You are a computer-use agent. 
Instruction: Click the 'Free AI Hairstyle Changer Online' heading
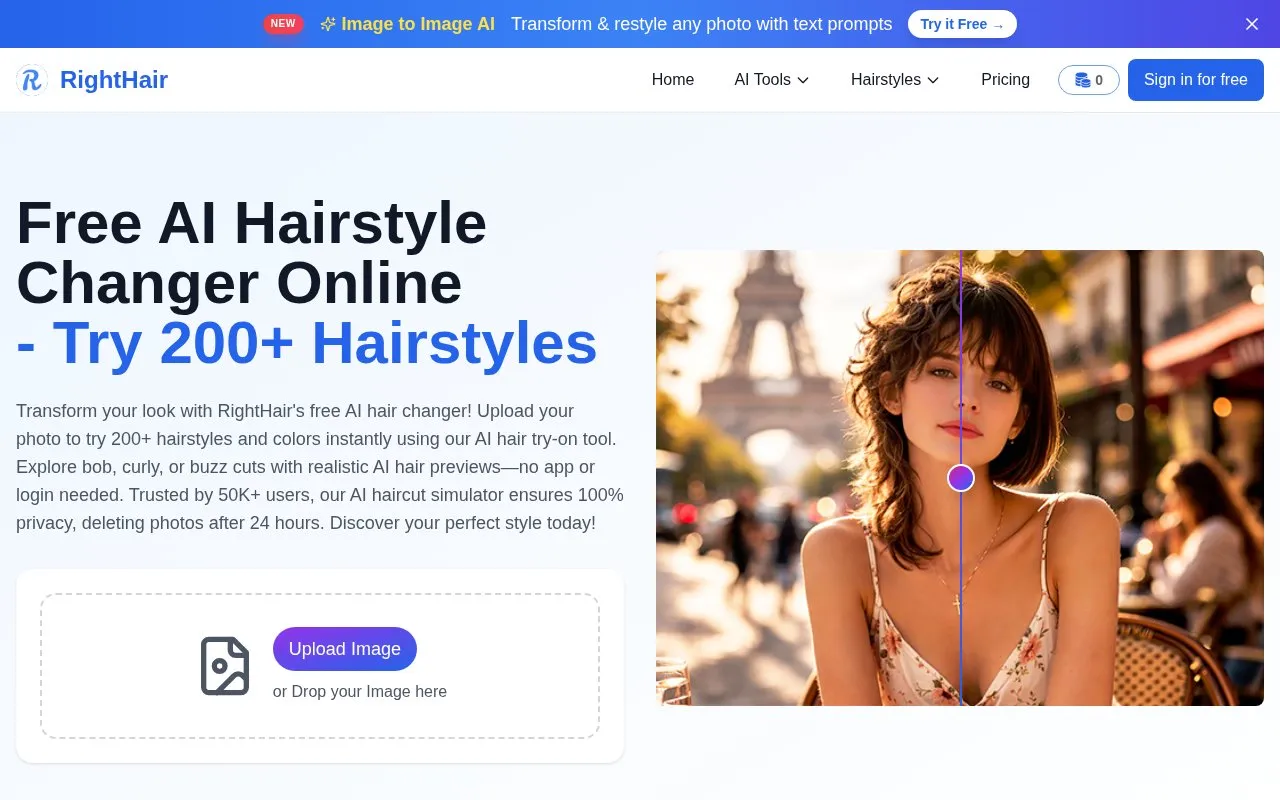click(251, 253)
